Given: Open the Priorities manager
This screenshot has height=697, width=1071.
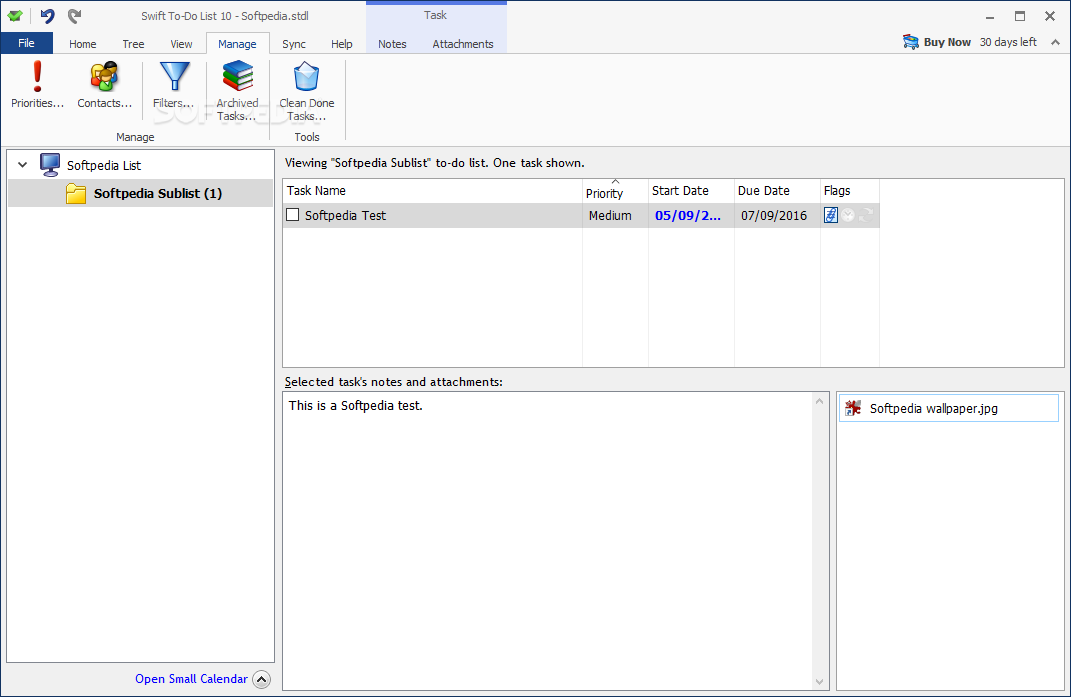Looking at the screenshot, I should (x=38, y=85).
